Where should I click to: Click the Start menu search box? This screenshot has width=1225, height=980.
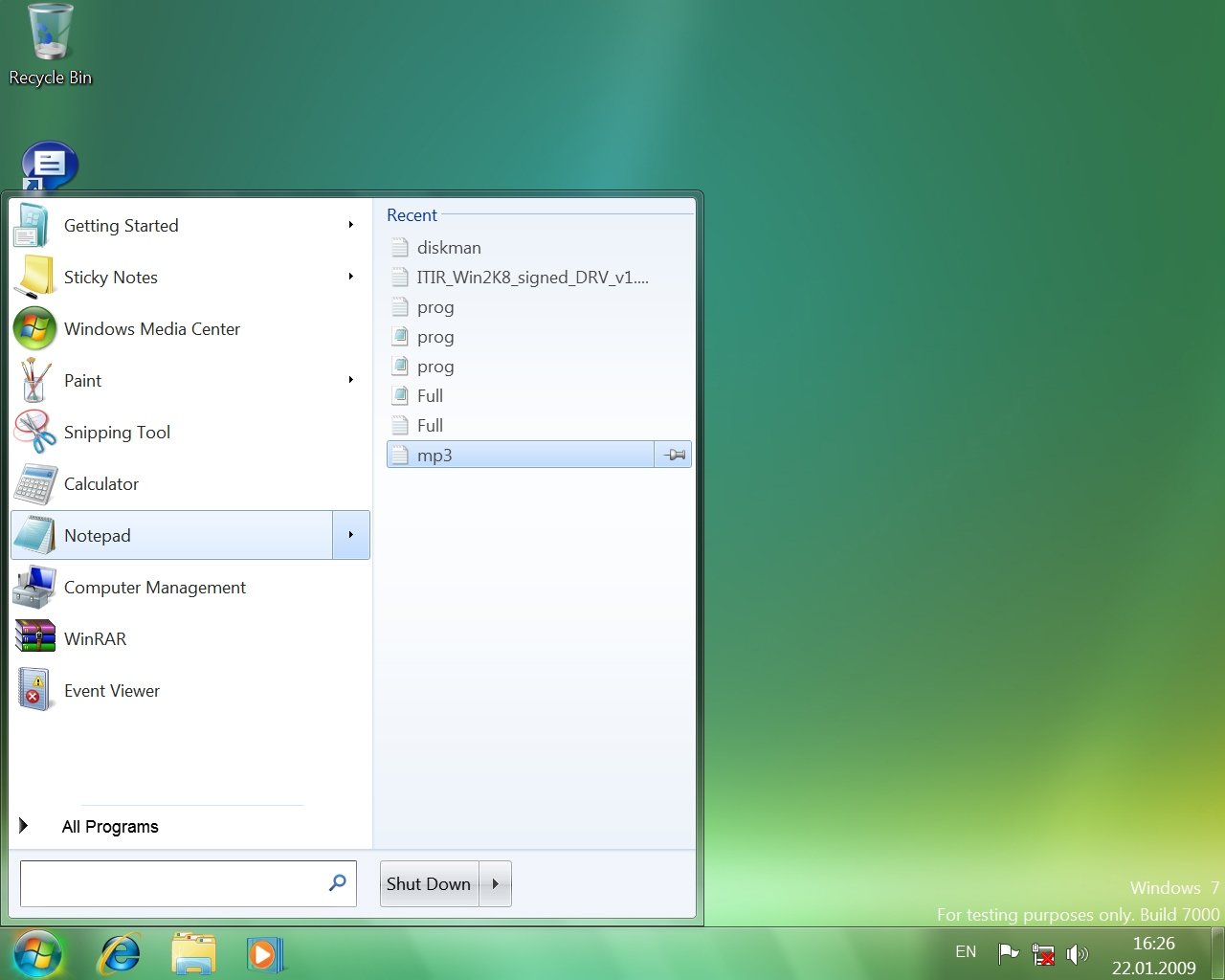point(189,883)
